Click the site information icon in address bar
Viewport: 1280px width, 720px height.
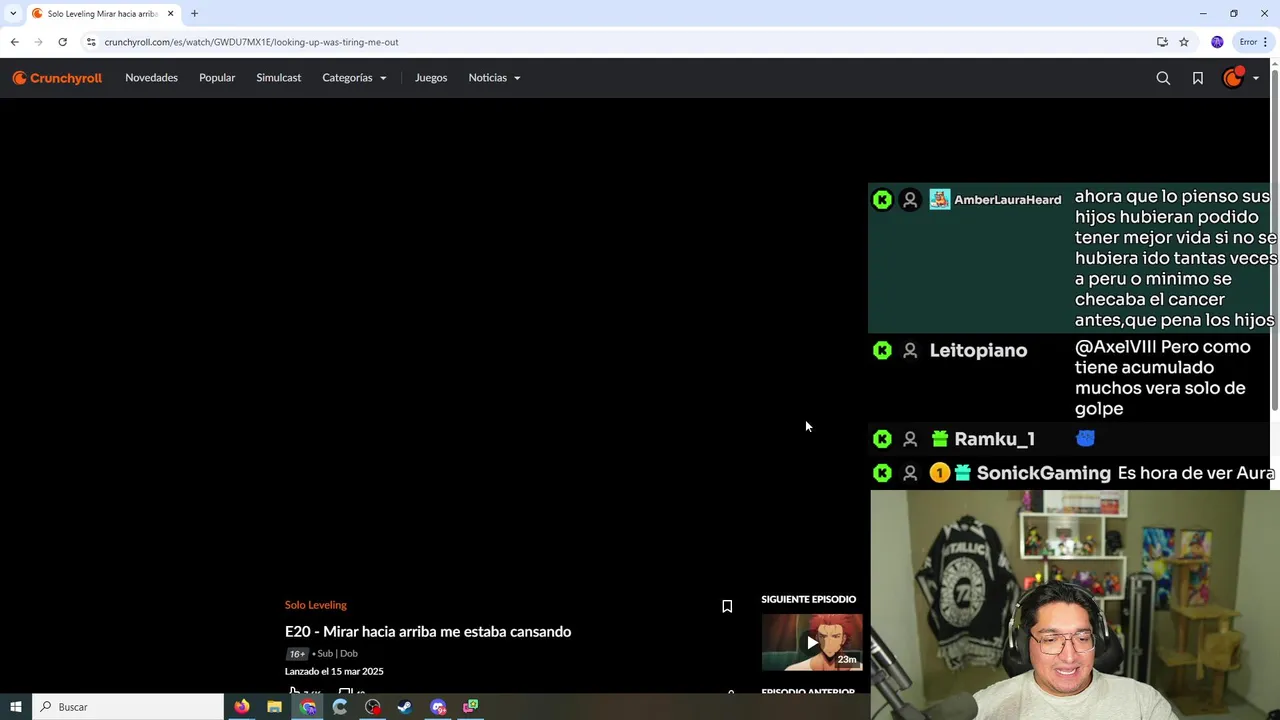91,42
